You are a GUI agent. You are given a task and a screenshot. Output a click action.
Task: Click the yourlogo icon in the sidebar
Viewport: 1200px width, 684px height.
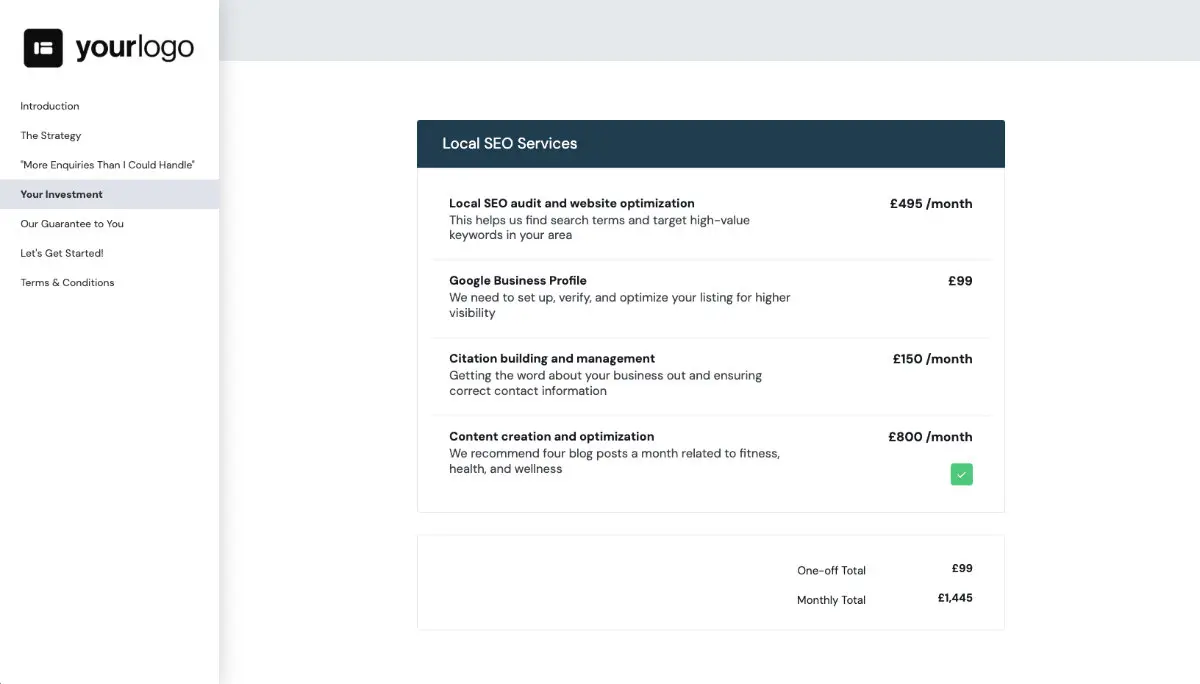tap(42, 46)
